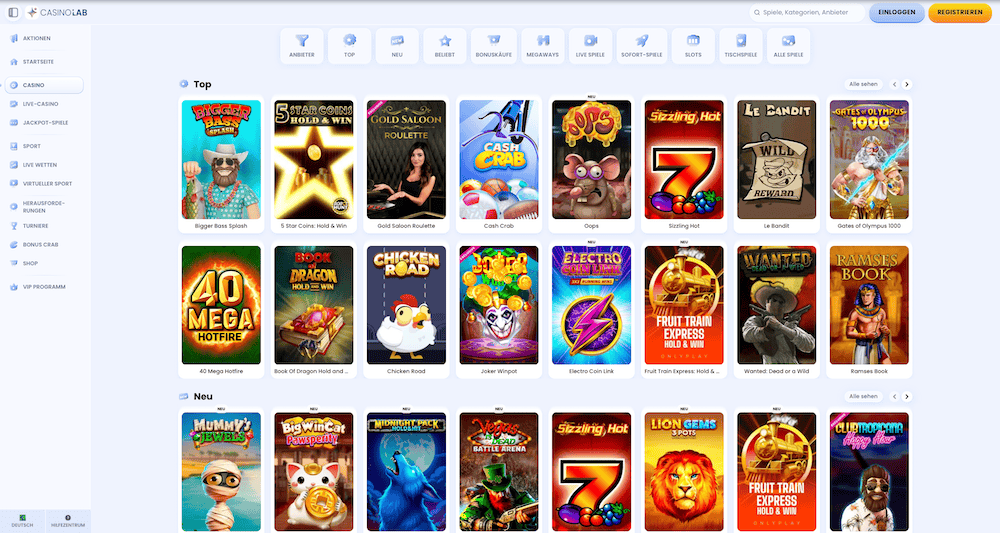
Task: Open the Live Spiele category
Action: point(590,46)
